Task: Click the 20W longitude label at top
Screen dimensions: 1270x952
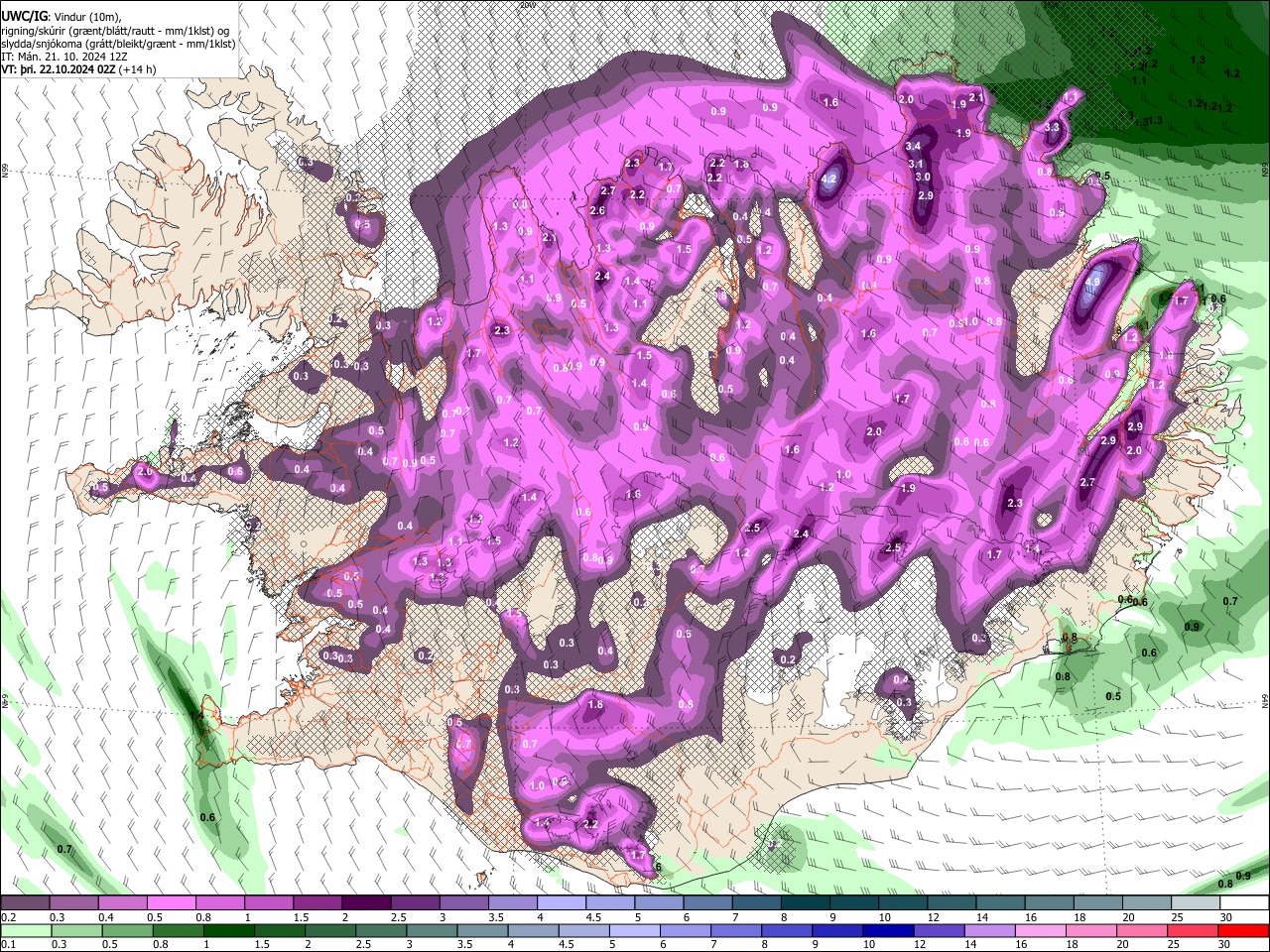Action: [528, 5]
